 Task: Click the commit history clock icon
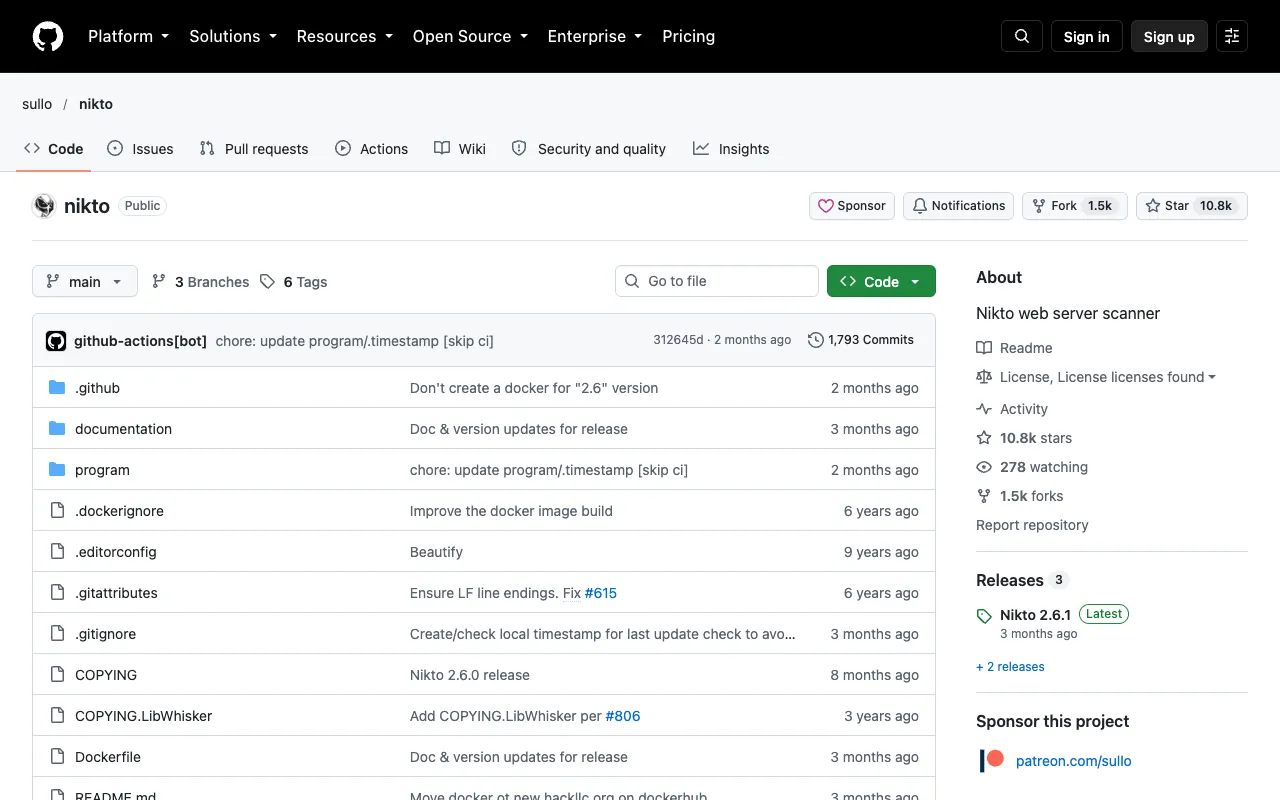click(816, 340)
